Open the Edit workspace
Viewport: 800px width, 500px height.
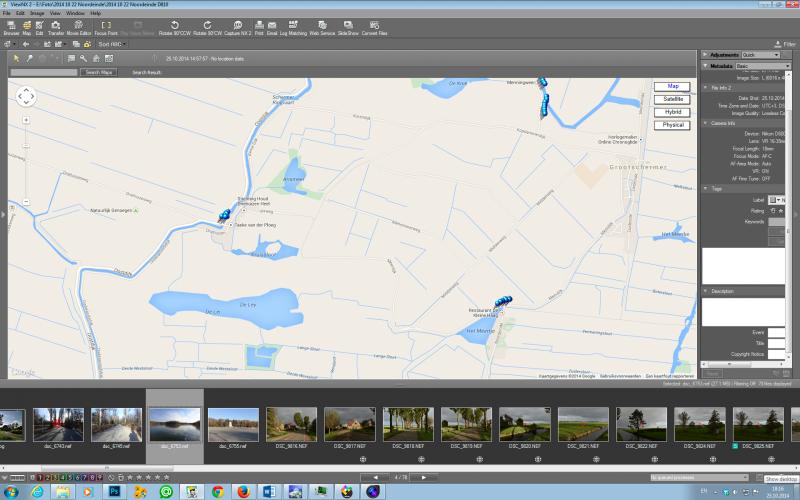[39, 28]
